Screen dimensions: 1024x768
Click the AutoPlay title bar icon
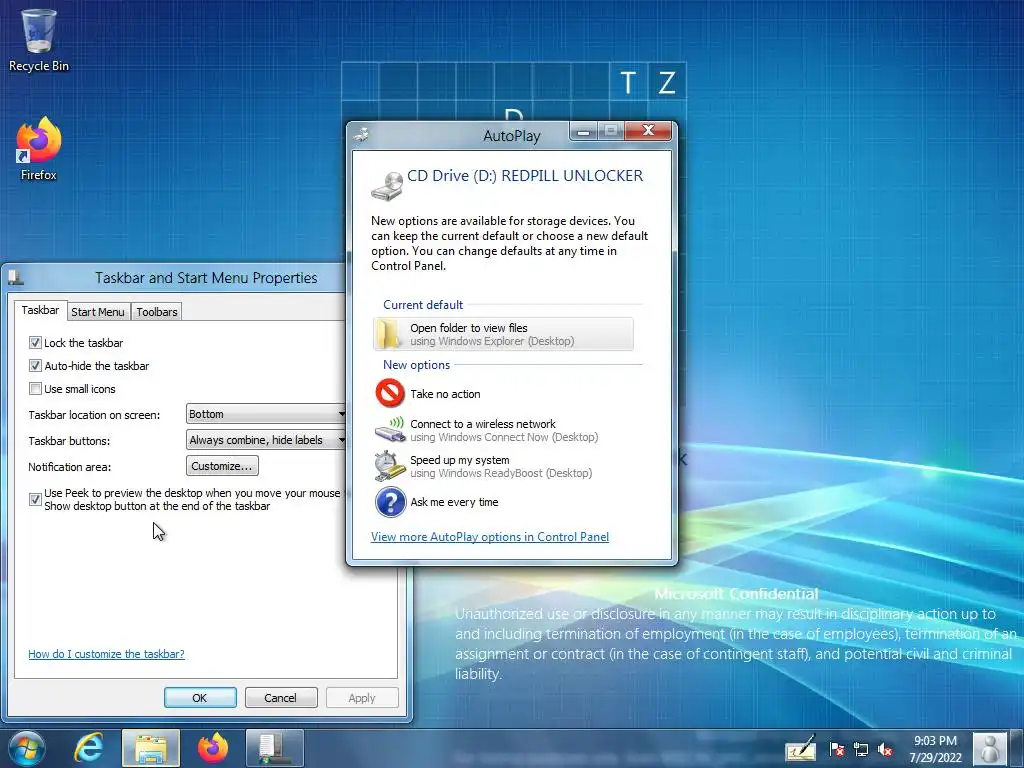click(361, 135)
